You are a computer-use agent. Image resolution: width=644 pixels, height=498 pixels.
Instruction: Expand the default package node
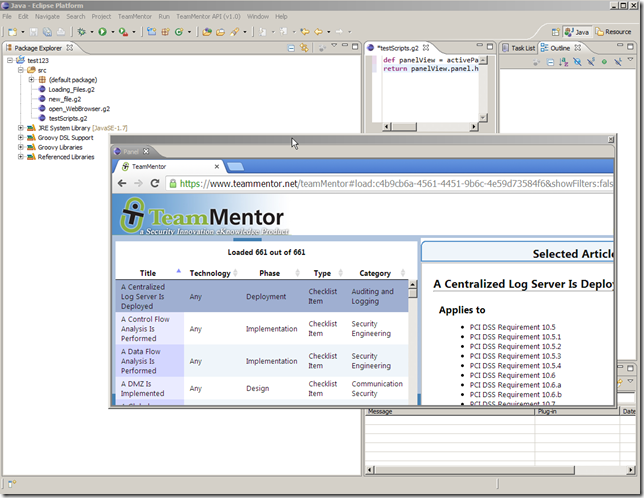click(31, 80)
